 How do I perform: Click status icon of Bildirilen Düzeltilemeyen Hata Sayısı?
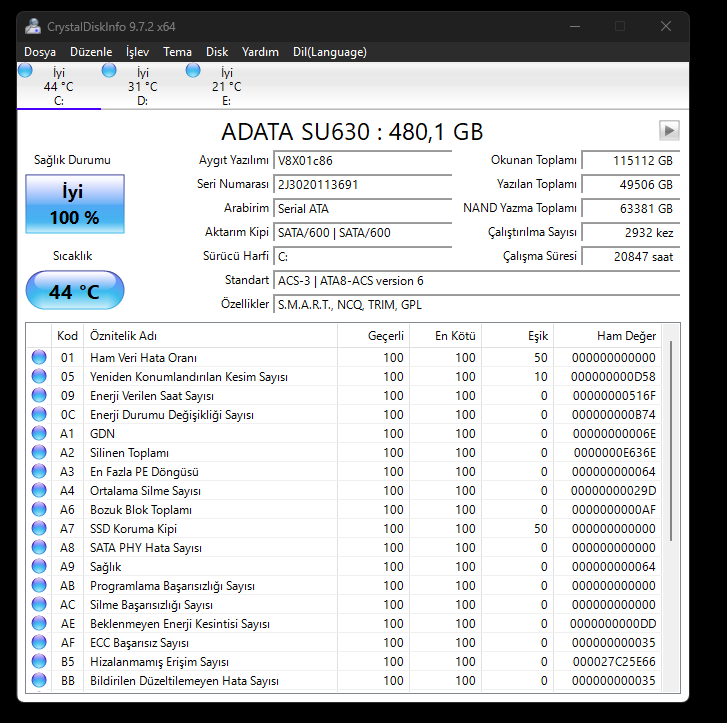point(39,680)
